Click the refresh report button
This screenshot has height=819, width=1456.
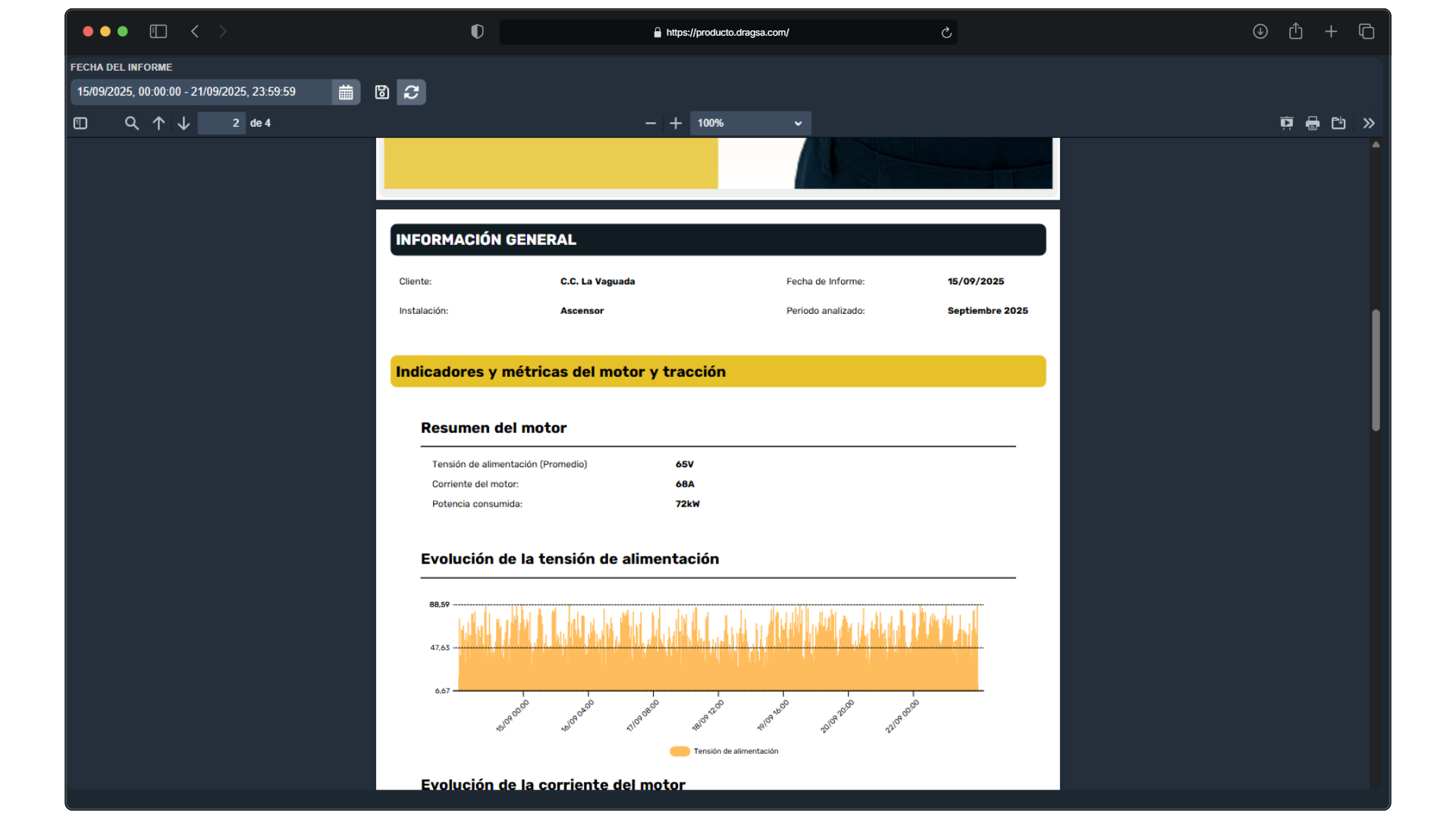pyautogui.click(x=411, y=93)
